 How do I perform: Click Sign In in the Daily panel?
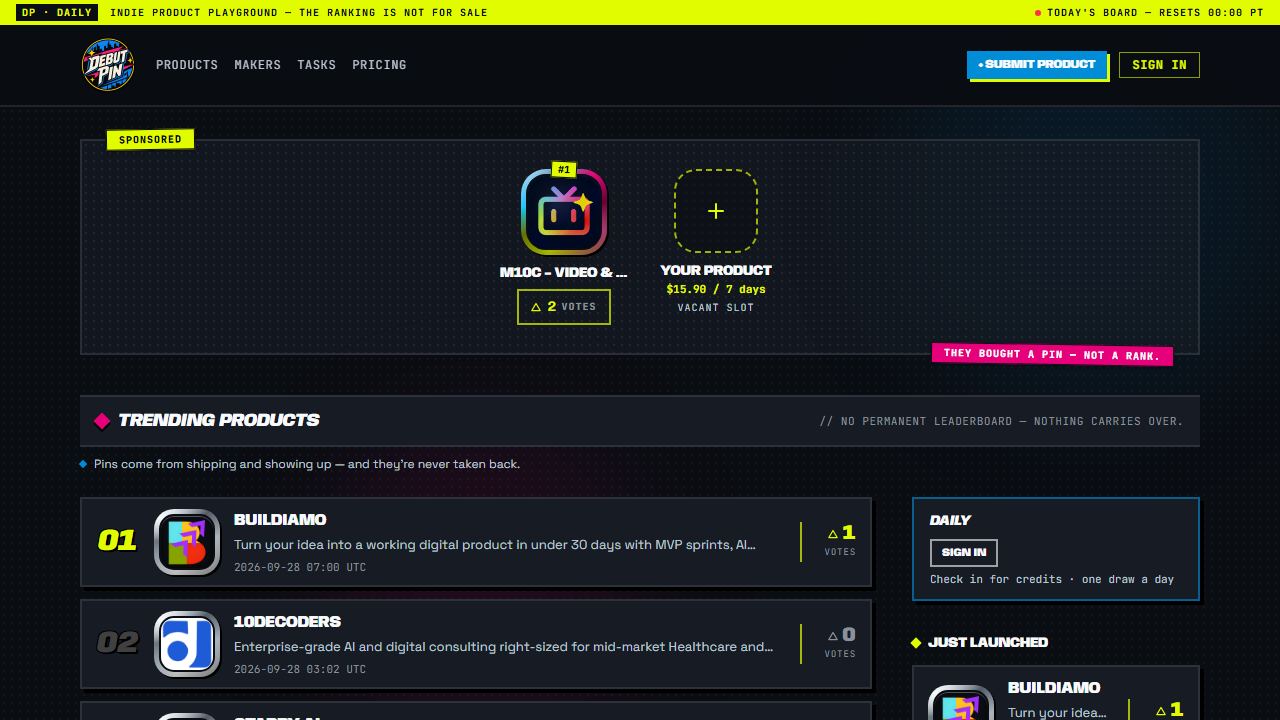[964, 552]
